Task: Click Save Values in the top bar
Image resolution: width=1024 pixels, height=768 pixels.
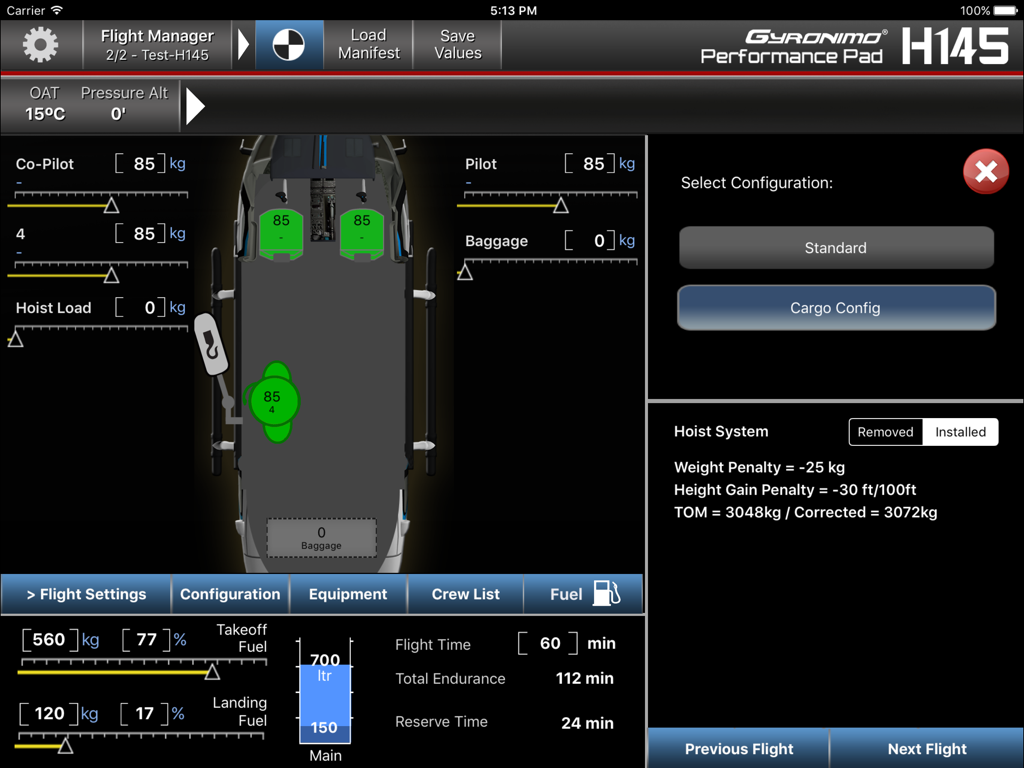Action: (457, 44)
